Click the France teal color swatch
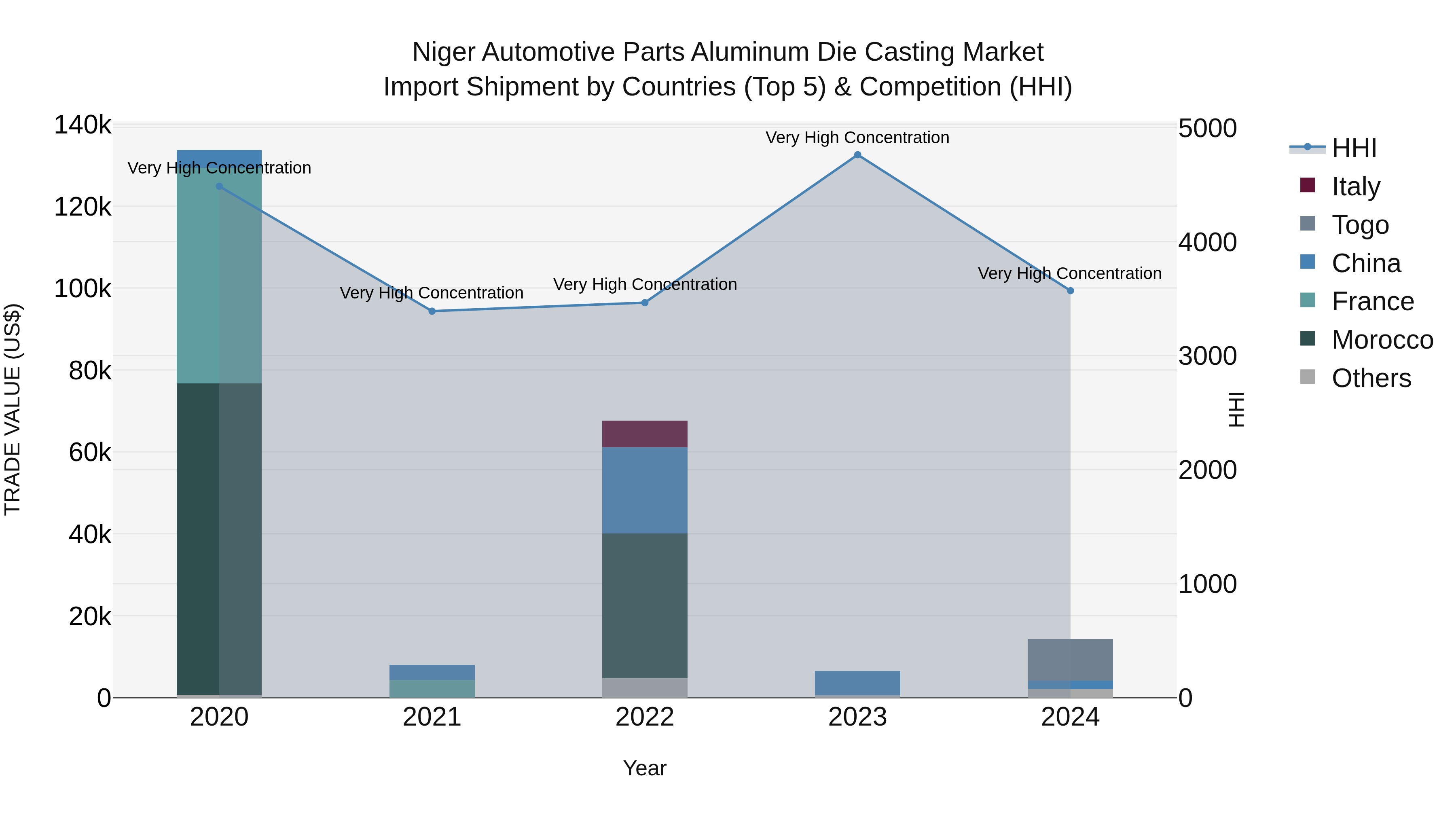The width and height of the screenshot is (1456, 819). pos(1307,300)
